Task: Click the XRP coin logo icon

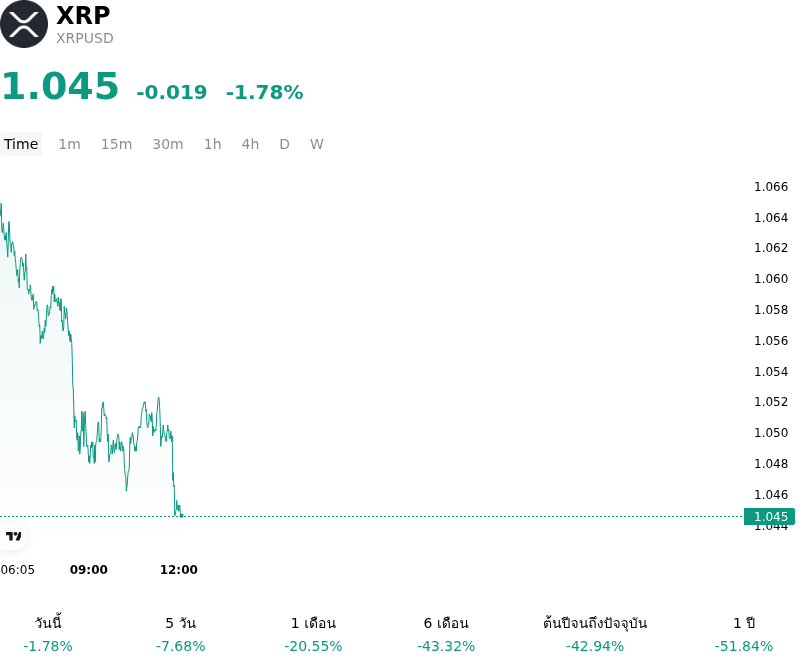Action: (x=23, y=24)
